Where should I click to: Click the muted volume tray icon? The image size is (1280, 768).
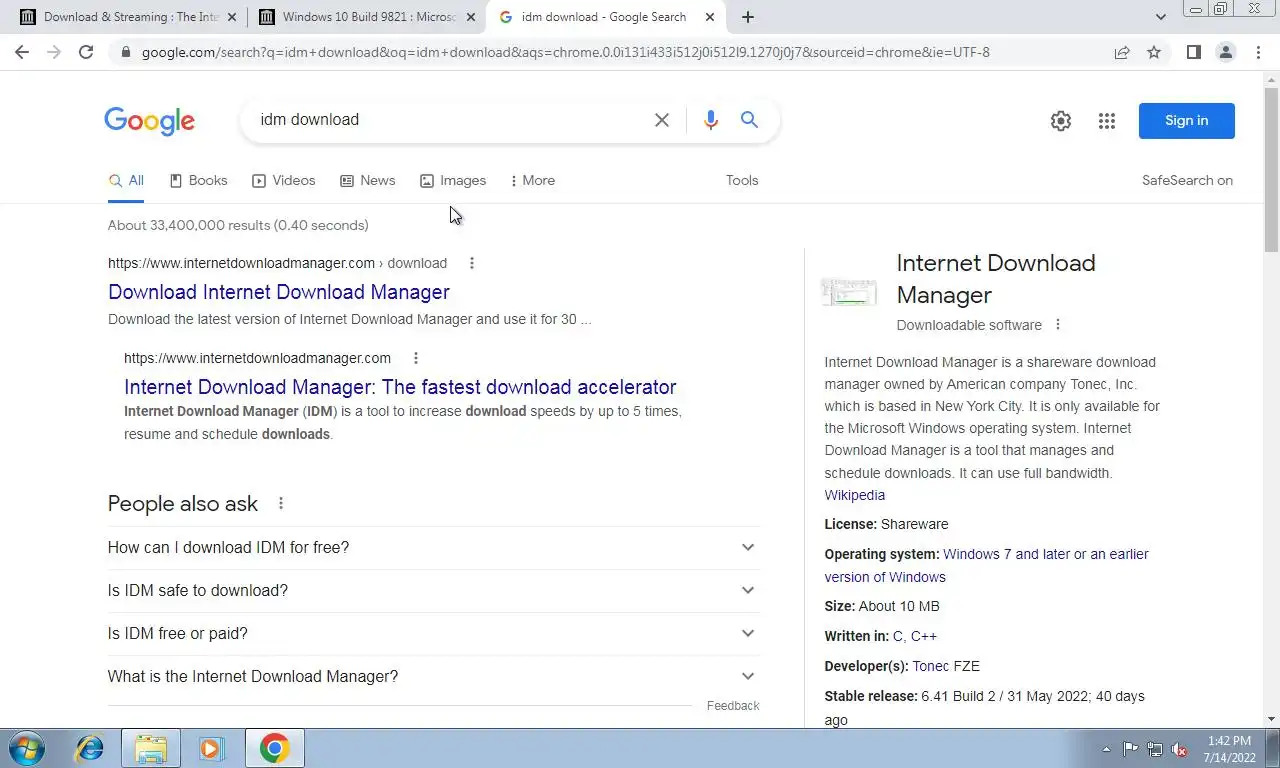(x=1179, y=749)
